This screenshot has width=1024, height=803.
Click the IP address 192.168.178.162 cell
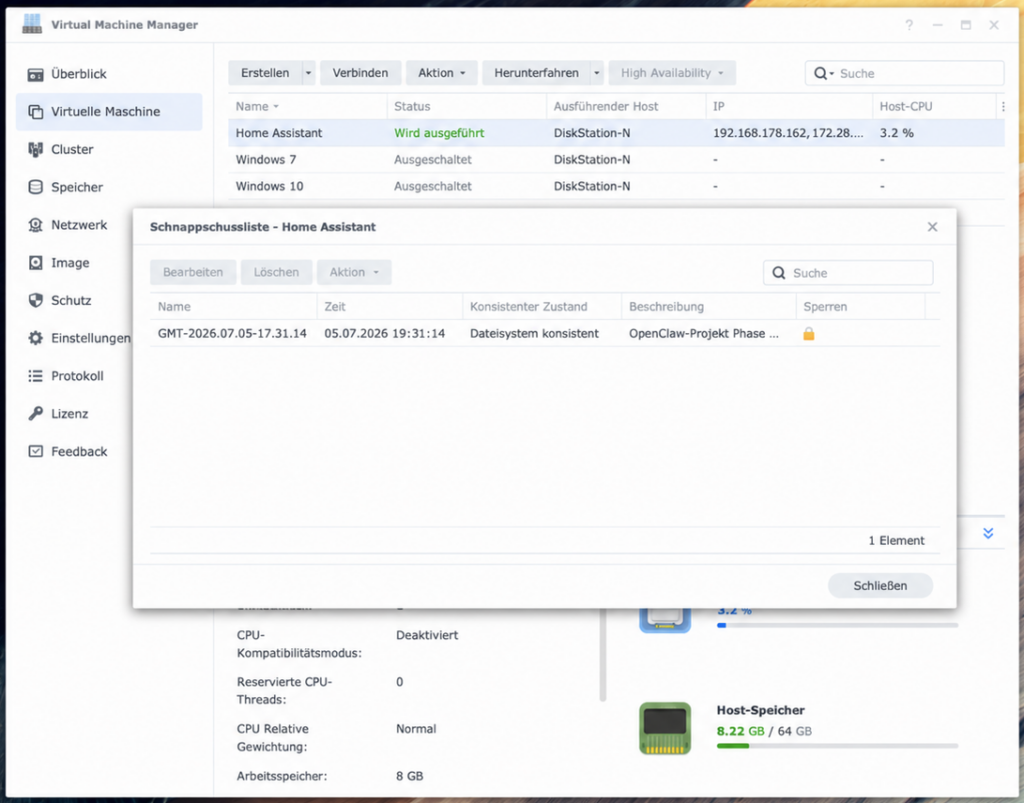pyautogui.click(x=788, y=133)
